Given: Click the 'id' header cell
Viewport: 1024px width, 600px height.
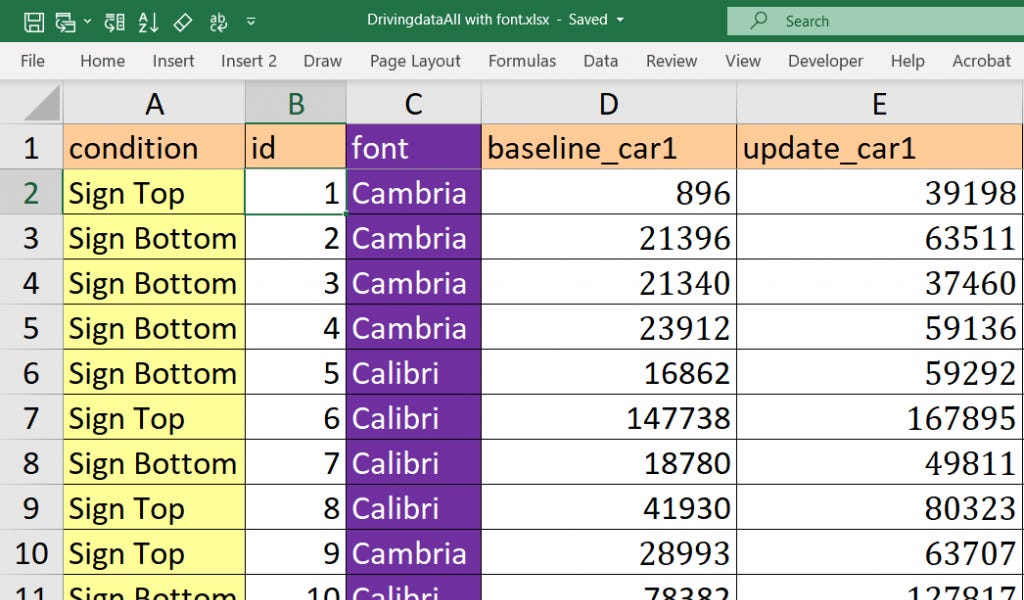Looking at the screenshot, I should click(x=296, y=147).
